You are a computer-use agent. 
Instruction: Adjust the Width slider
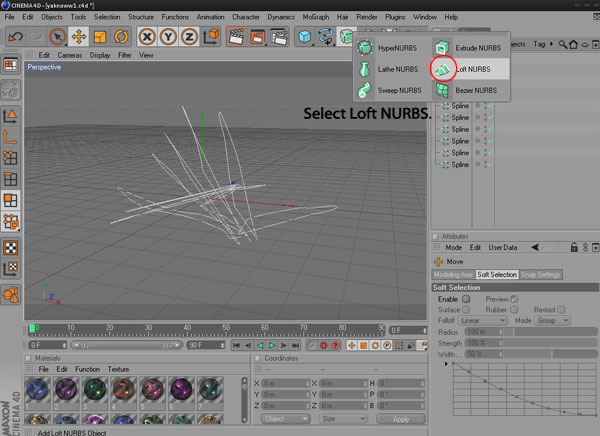pyautogui.click(x=550, y=354)
